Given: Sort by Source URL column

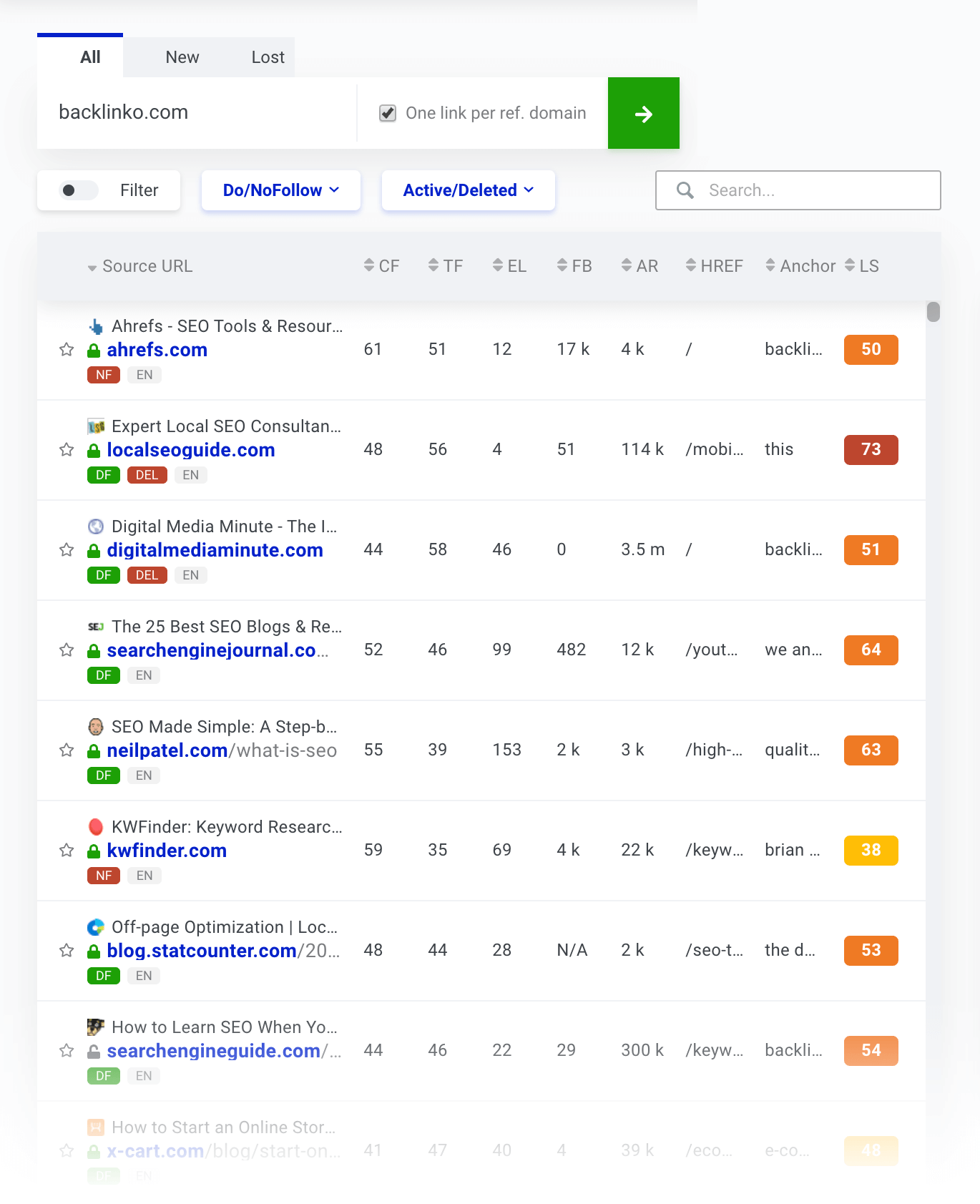Looking at the screenshot, I should pyautogui.click(x=140, y=266).
